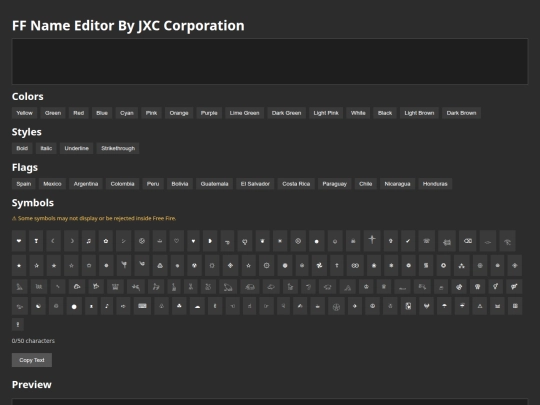Insert the club suit symbol
This screenshot has width=540, height=405.
click(179, 306)
